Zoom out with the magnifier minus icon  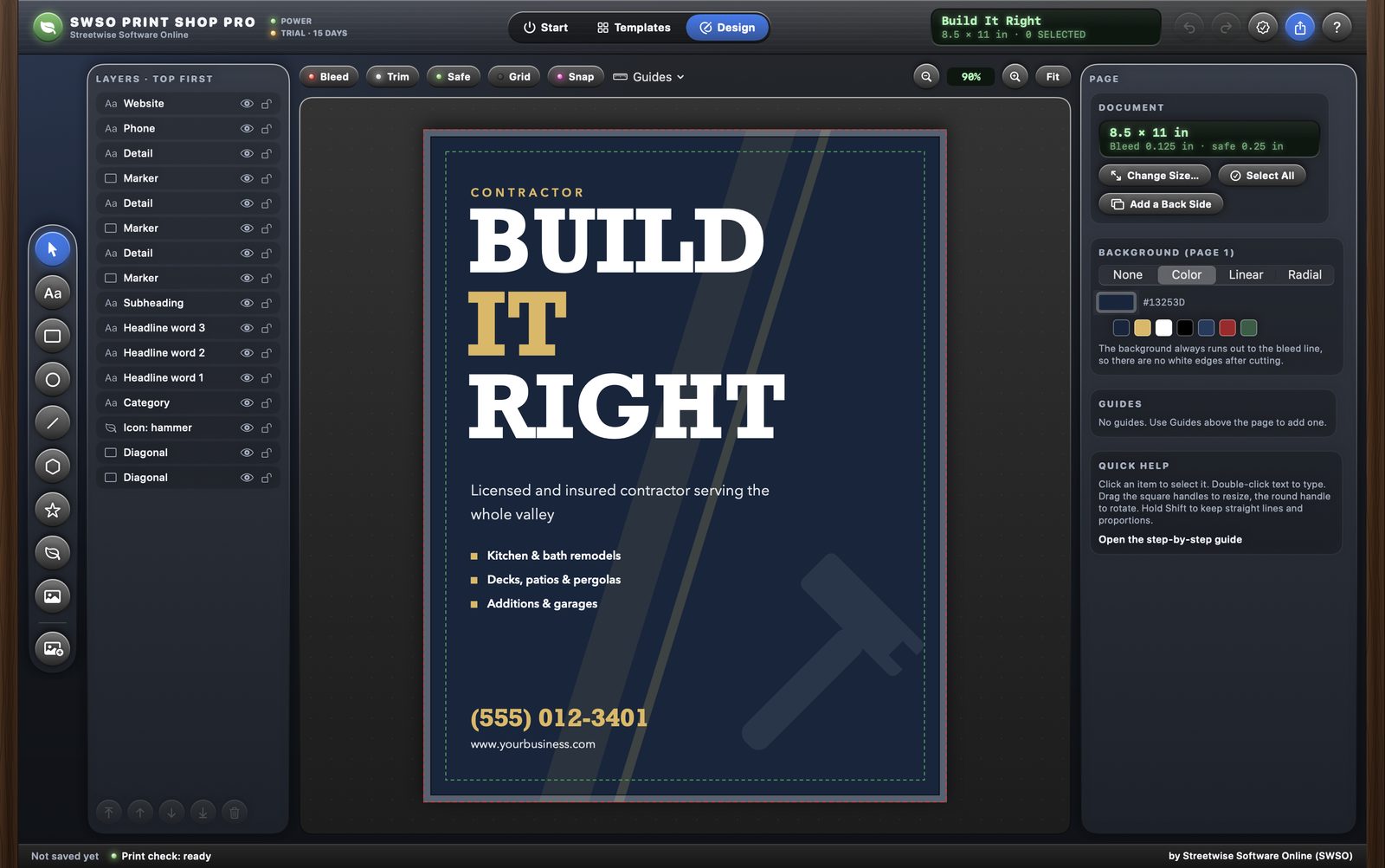tap(926, 76)
